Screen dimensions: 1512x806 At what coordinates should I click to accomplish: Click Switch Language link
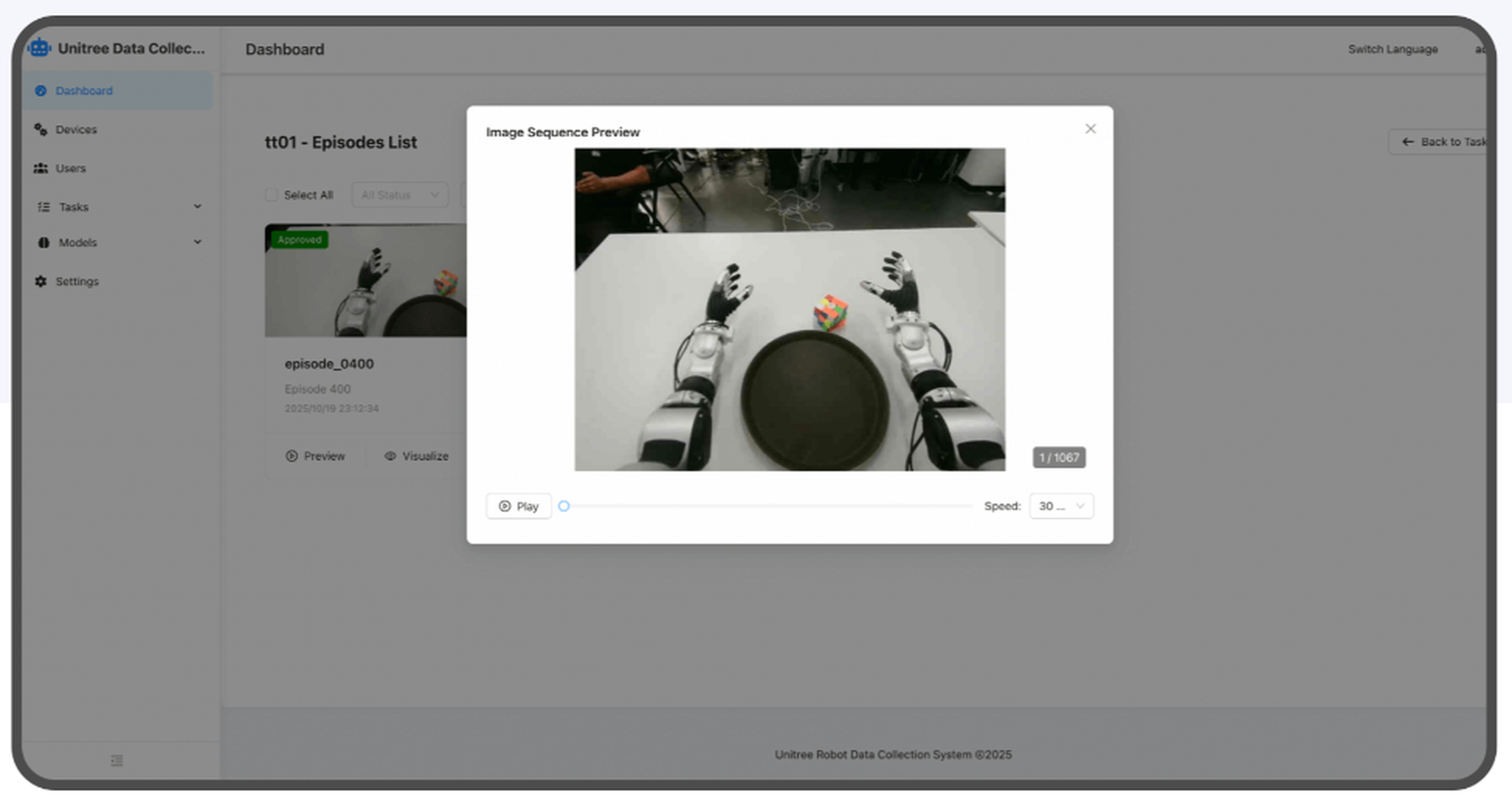pos(1392,49)
